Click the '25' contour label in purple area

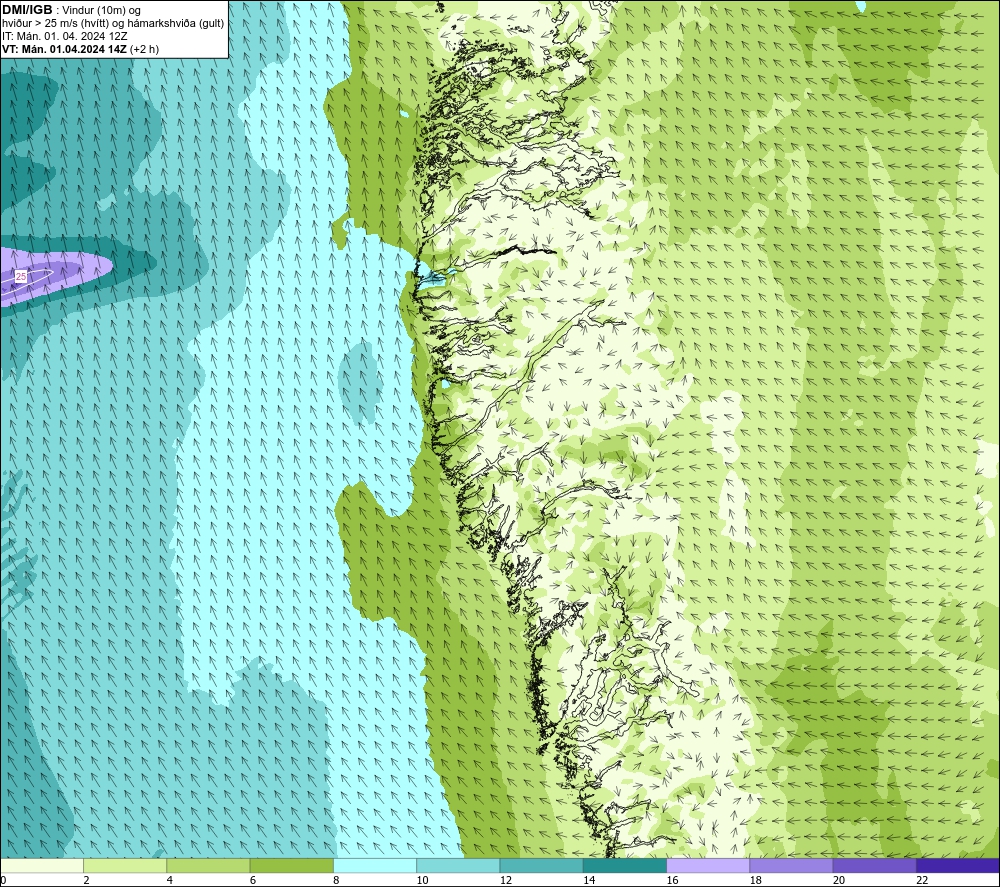[21, 276]
